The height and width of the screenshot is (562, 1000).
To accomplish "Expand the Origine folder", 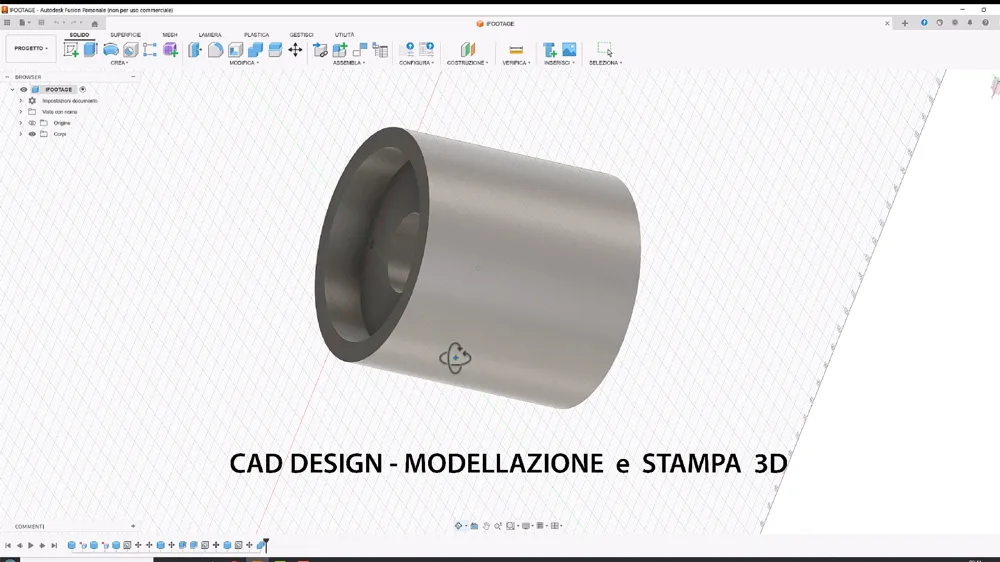I will [x=20, y=122].
